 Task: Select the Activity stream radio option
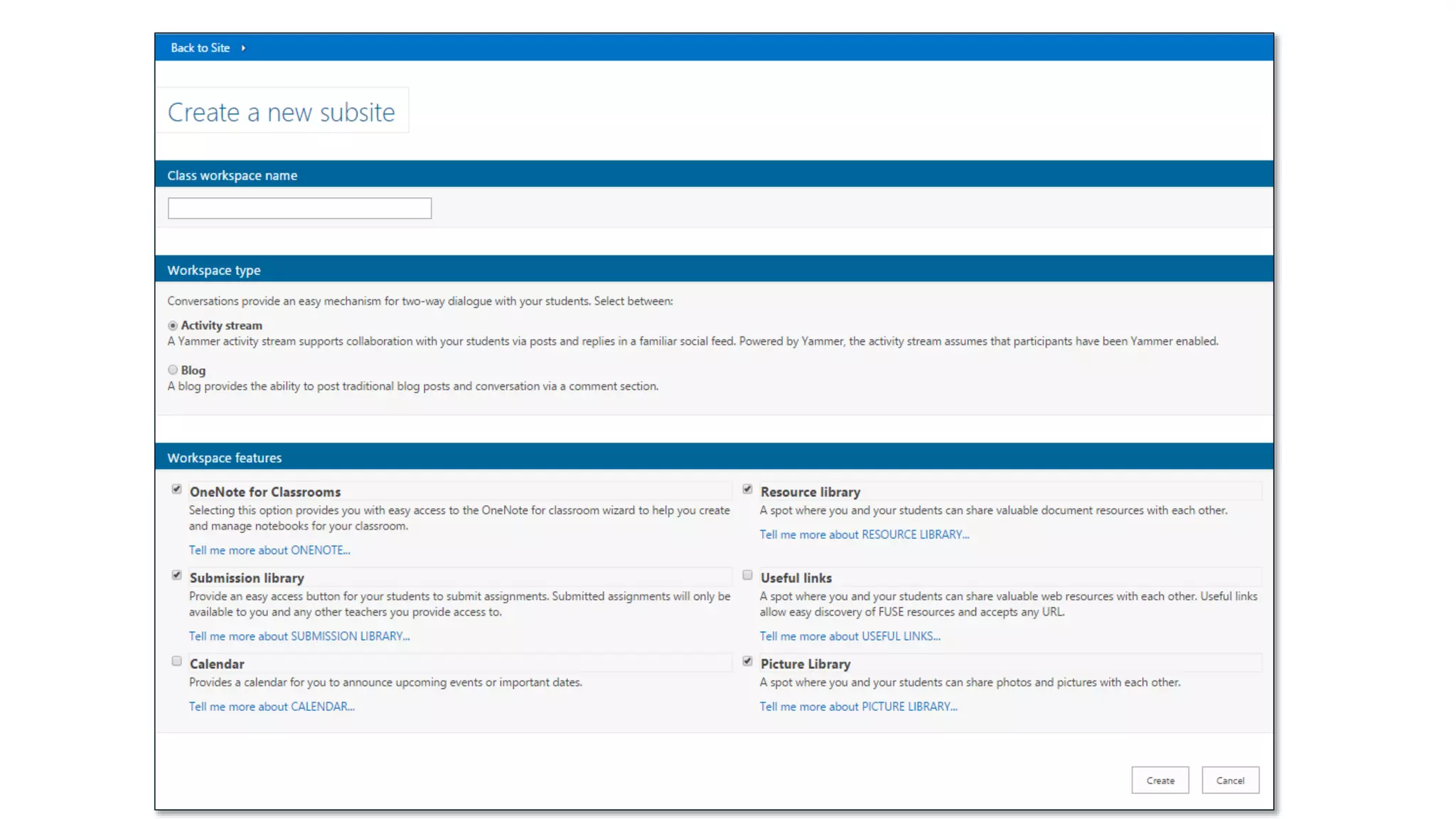click(173, 326)
